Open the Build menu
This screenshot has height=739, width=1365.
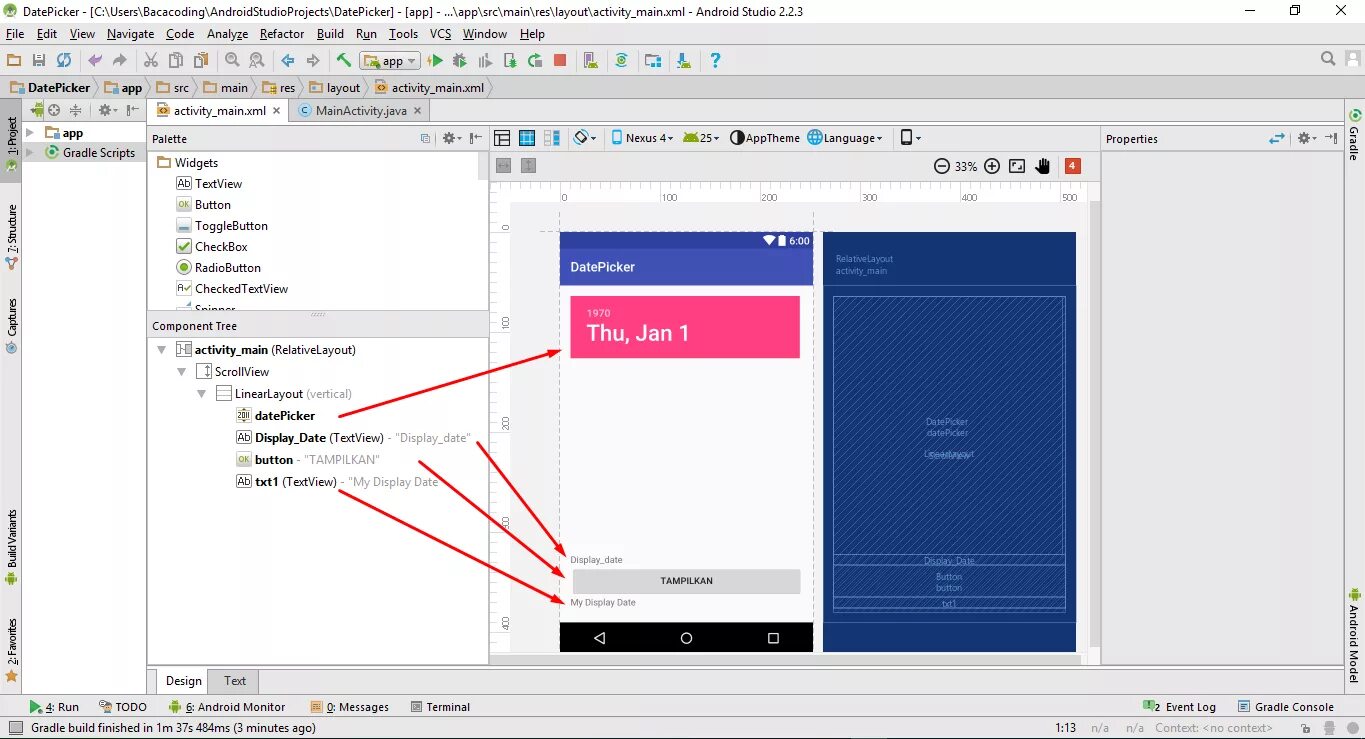(330, 33)
